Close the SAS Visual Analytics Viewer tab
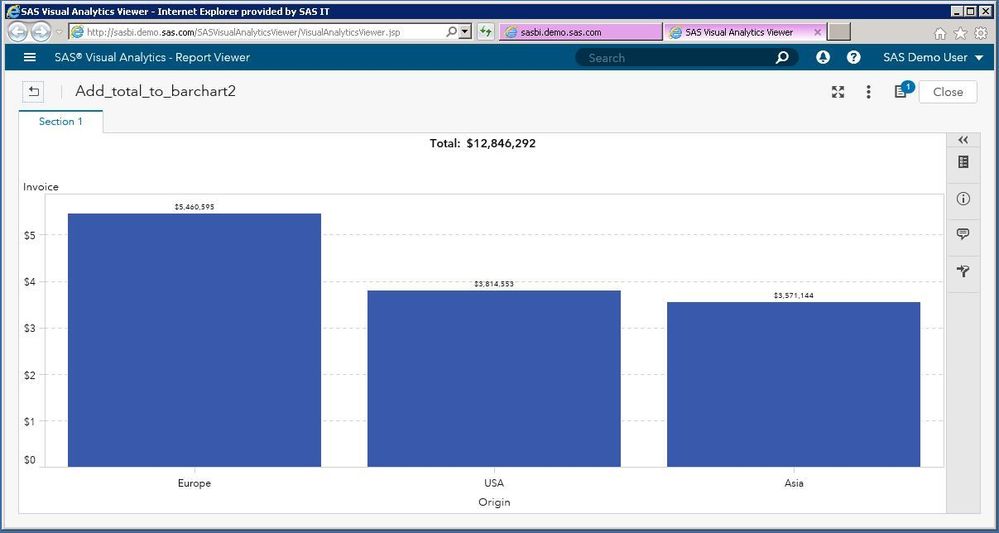999x533 pixels. pos(818,32)
